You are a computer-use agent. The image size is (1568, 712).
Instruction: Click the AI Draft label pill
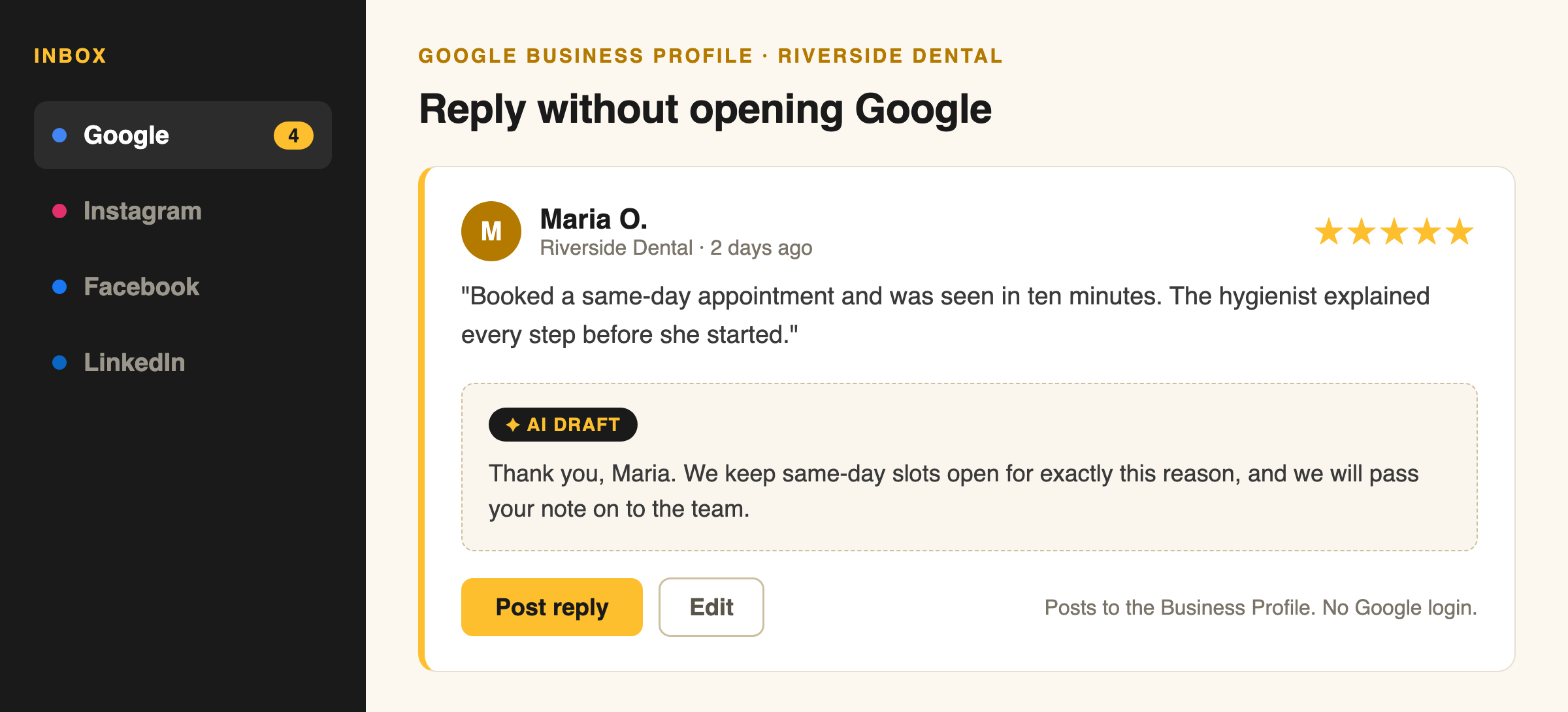563,425
